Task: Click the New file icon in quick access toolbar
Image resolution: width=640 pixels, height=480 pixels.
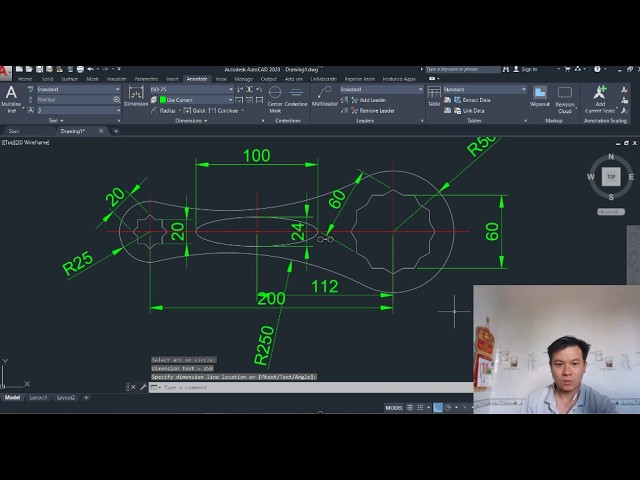Action: [19, 69]
